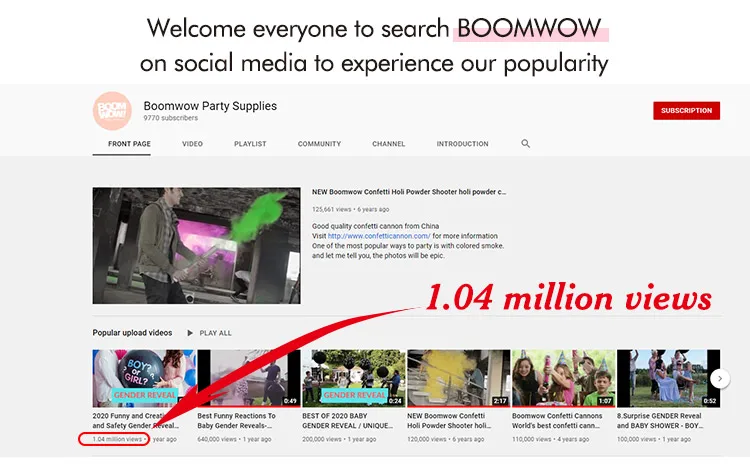Open '2020 Funny and Creative' video title
This screenshot has width=750, height=472.
(136, 421)
